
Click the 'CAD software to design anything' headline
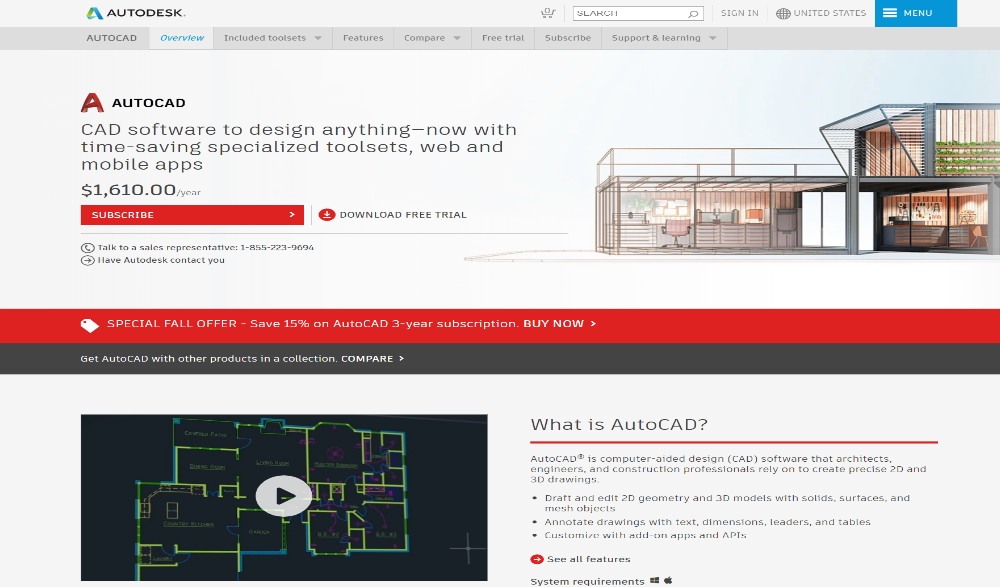[x=299, y=147]
